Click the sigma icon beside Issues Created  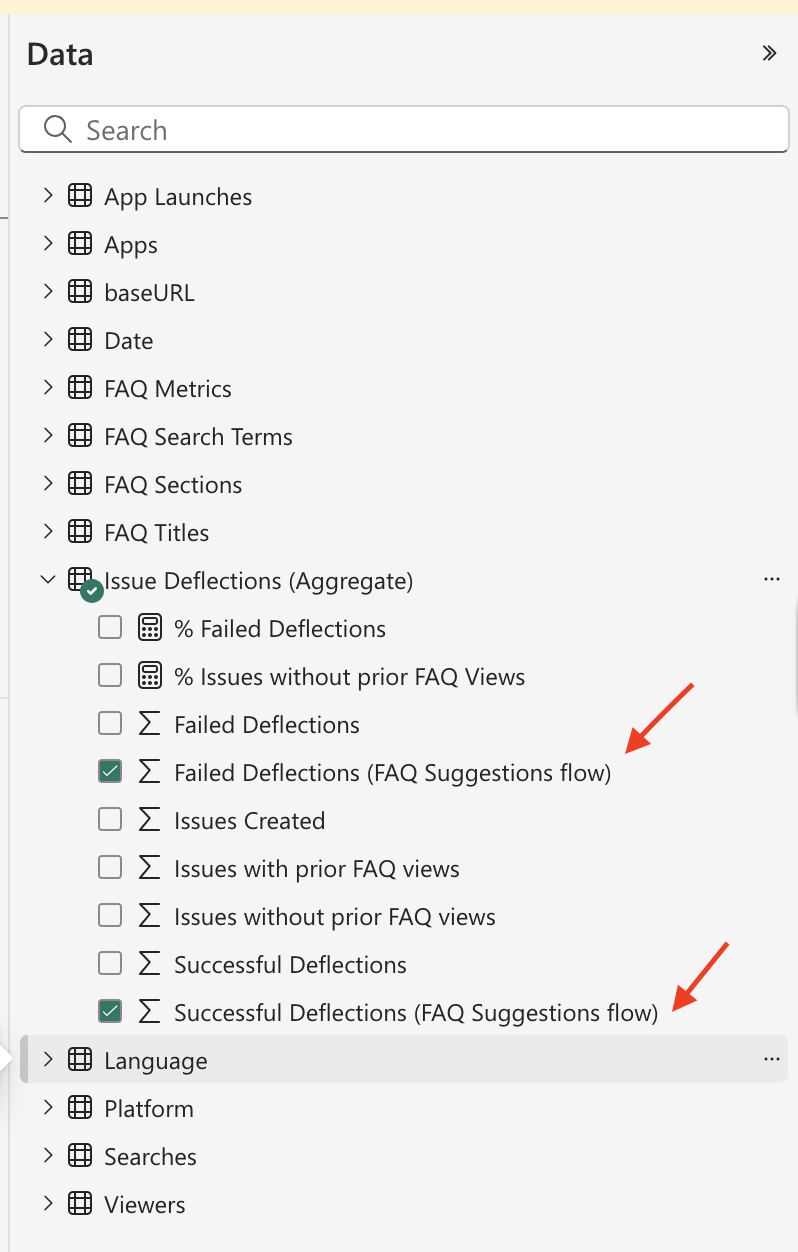[149, 821]
